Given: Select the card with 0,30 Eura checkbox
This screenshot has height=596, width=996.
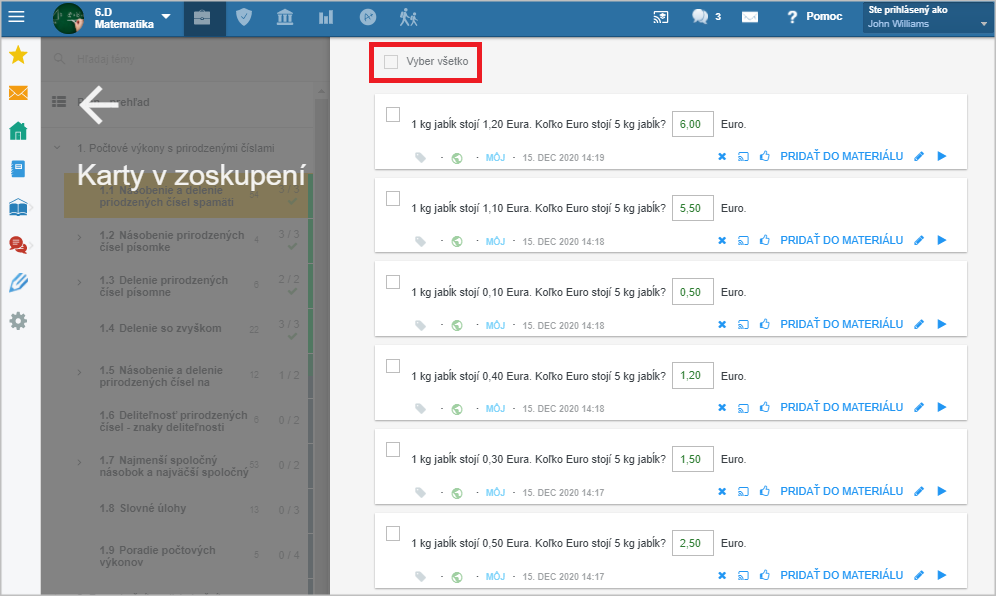Looking at the screenshot, I should tap(393, 449).
